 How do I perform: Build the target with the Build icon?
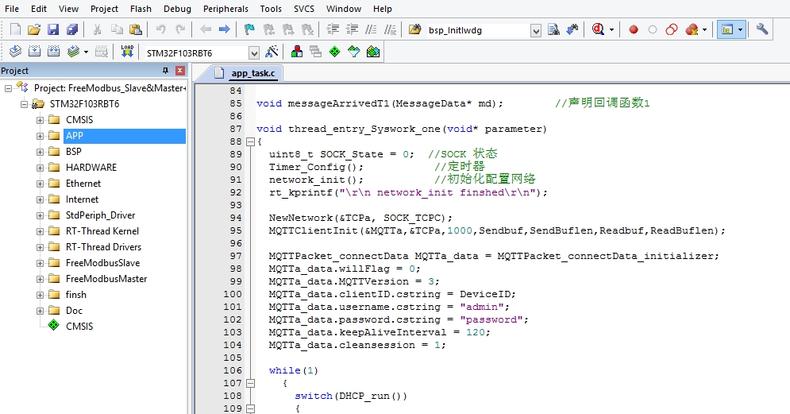(x=34, y=51)
